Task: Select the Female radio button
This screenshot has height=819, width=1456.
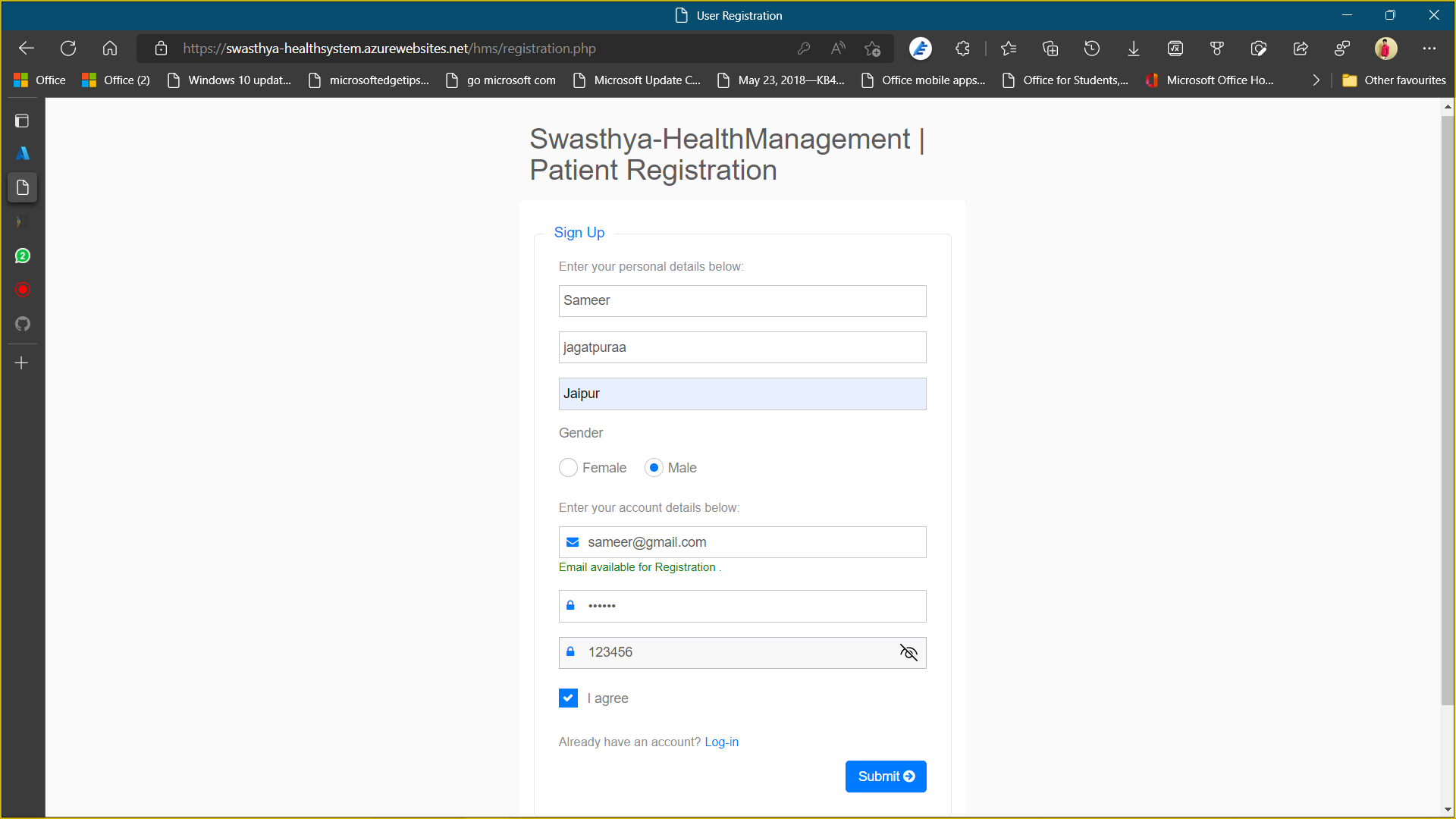Action: pyautogui.click(x=568, y=468)
